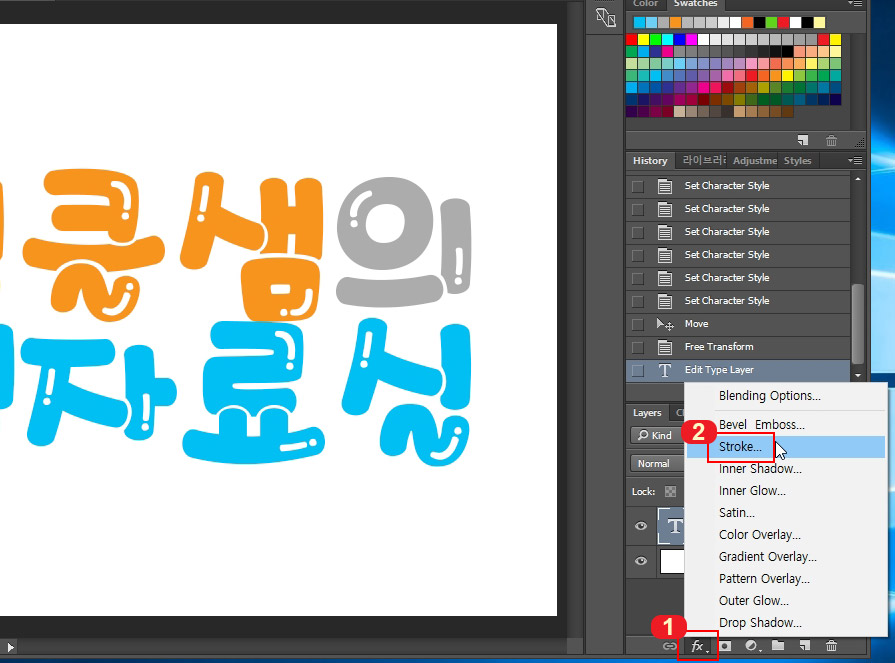This screenshot has height=663, width=895.
Task: Click the collapsed panel dock icon above History
Action: tap(606, 18)
